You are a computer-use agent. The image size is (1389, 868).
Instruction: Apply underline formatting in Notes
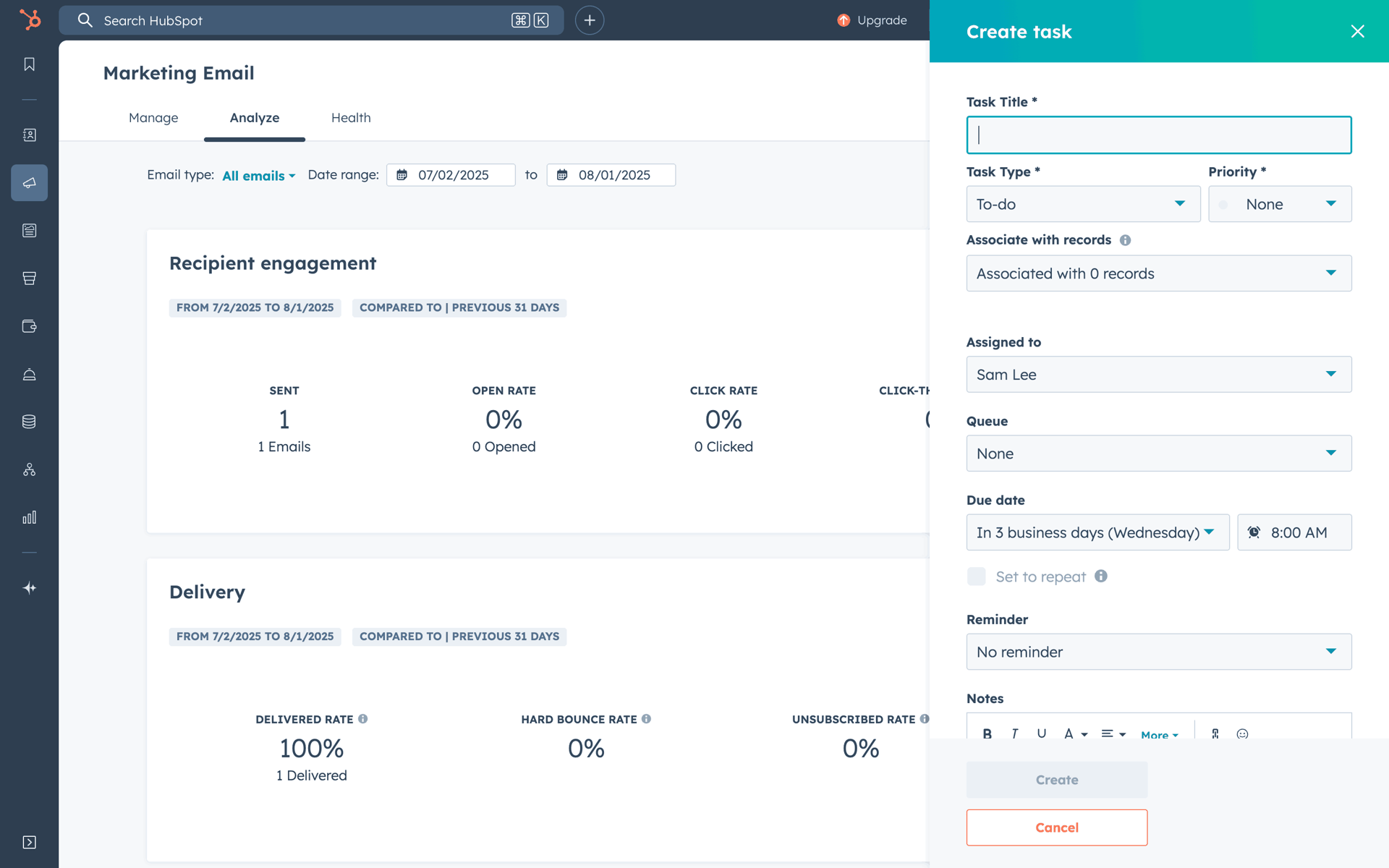point(1042,733)
